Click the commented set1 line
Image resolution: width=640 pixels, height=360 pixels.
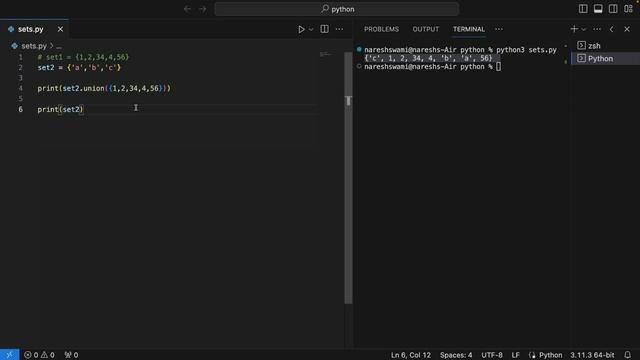pyautogui.click(x=83, y=57)
